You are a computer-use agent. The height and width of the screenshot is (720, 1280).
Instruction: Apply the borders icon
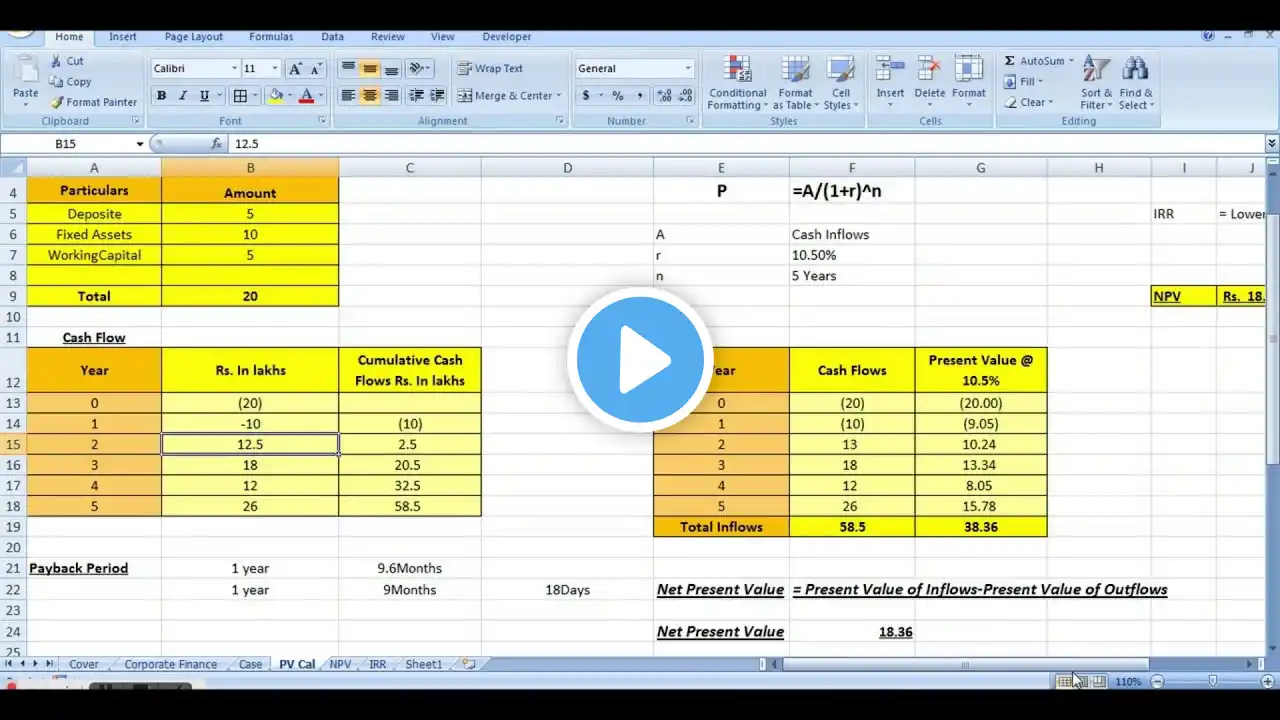tap(240, 96)
